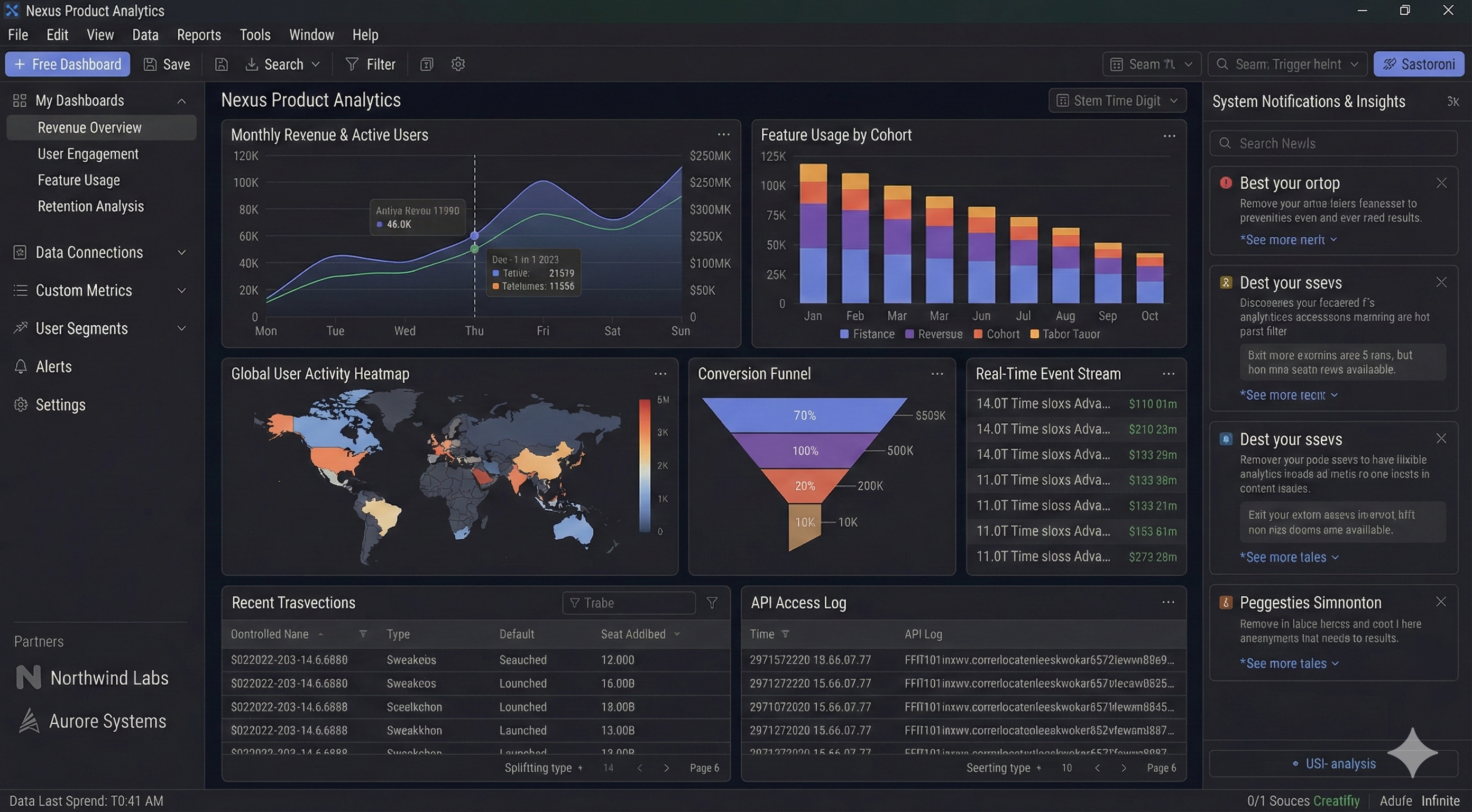Toggle the Fistance legend in Feature Usage chart

[x=866, y=334]
